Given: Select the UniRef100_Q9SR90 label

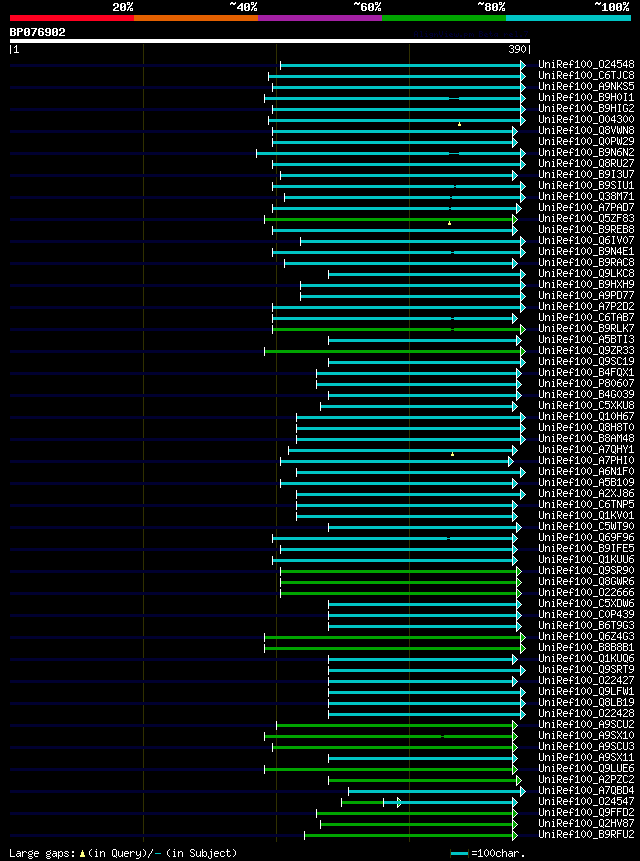Looking at the screenshot, I should point(586,570).
